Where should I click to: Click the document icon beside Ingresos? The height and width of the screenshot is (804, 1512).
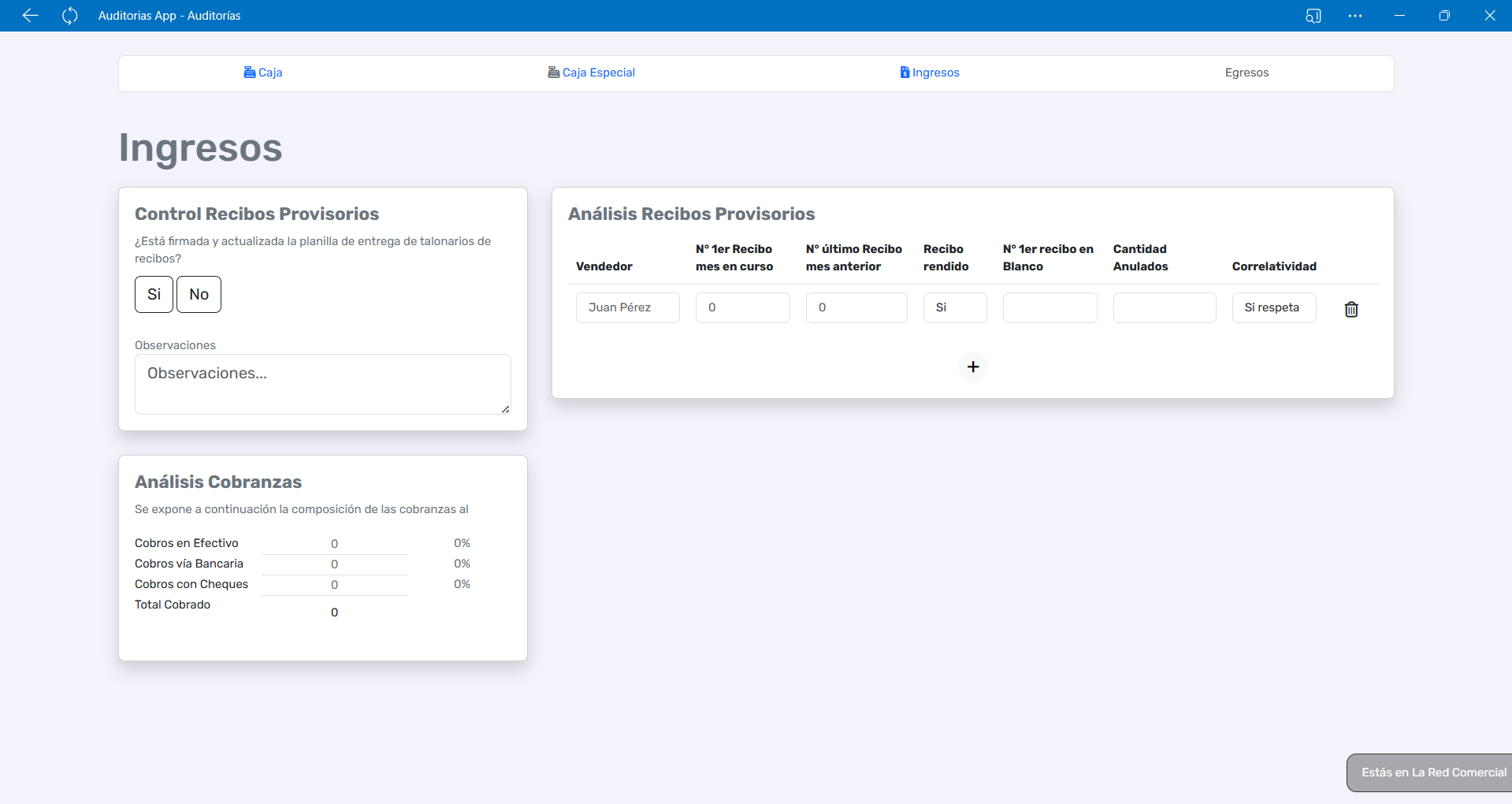(x=905, y=73)
